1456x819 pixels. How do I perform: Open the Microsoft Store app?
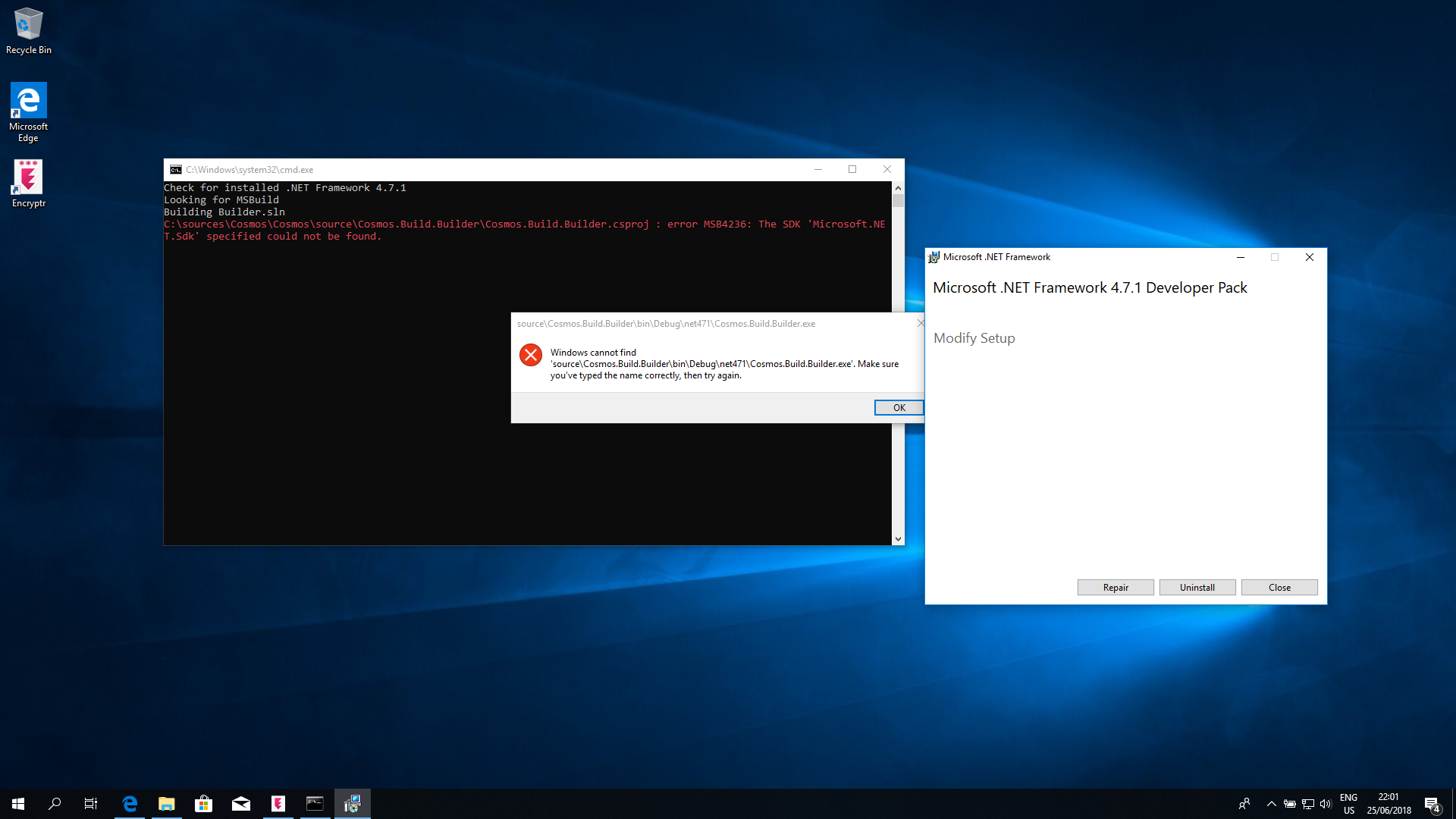click(x=203, y=803)
